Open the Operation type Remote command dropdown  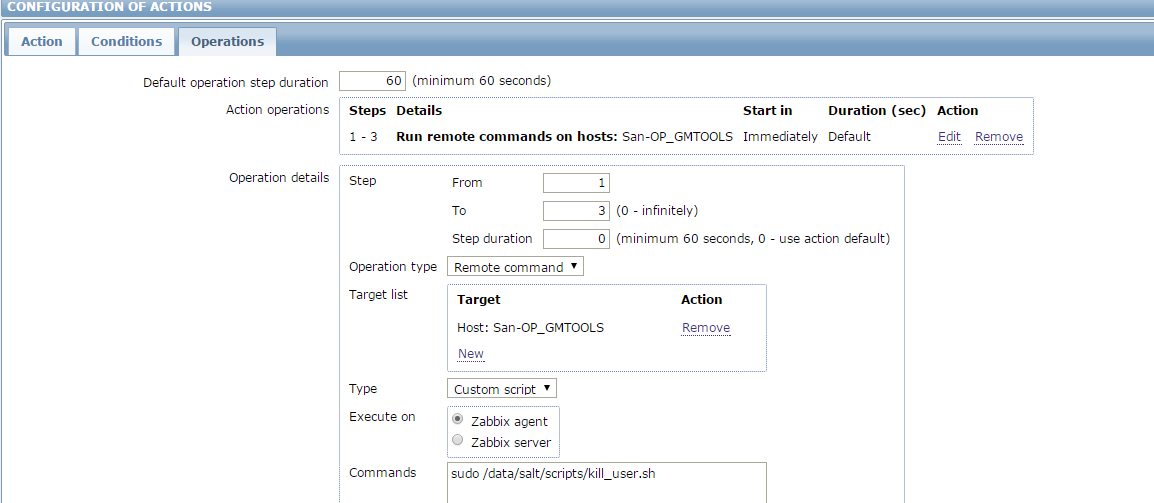515,267
